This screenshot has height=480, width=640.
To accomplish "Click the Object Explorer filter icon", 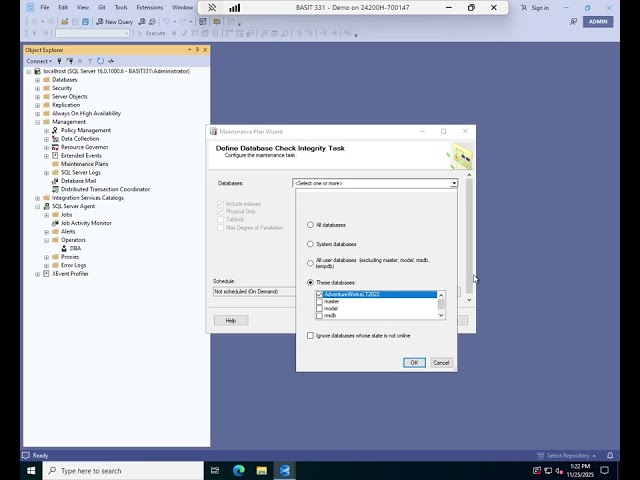I will click(x=90, y=61).
